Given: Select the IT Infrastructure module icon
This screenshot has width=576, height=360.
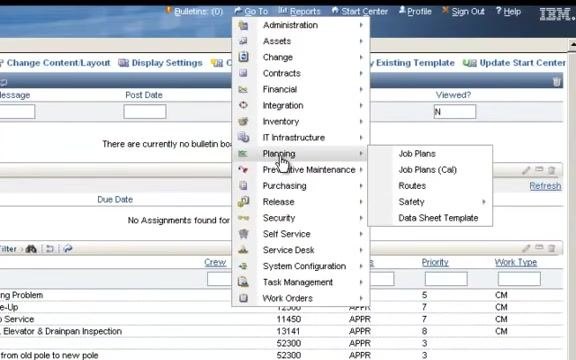Looking at the screenshot, I should [x=243, y=137].
